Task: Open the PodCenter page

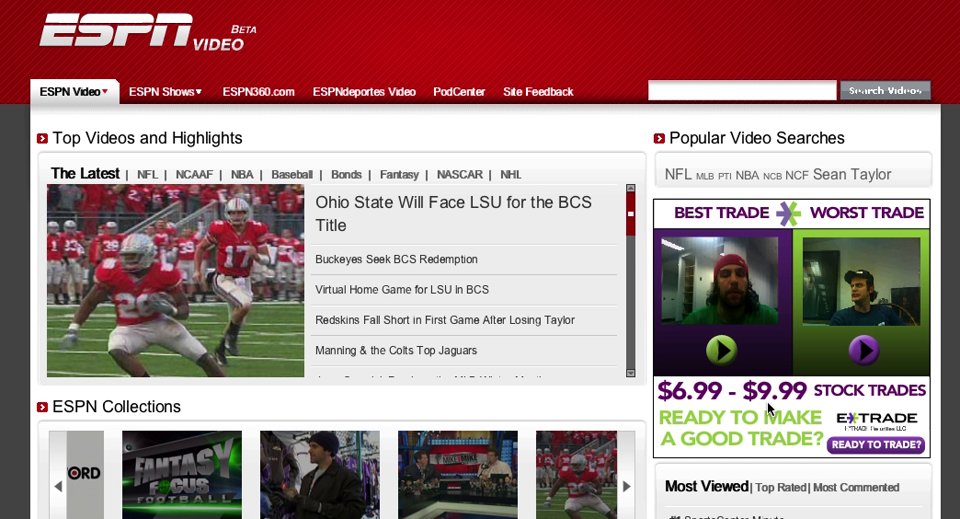Action: pos(459,92)
